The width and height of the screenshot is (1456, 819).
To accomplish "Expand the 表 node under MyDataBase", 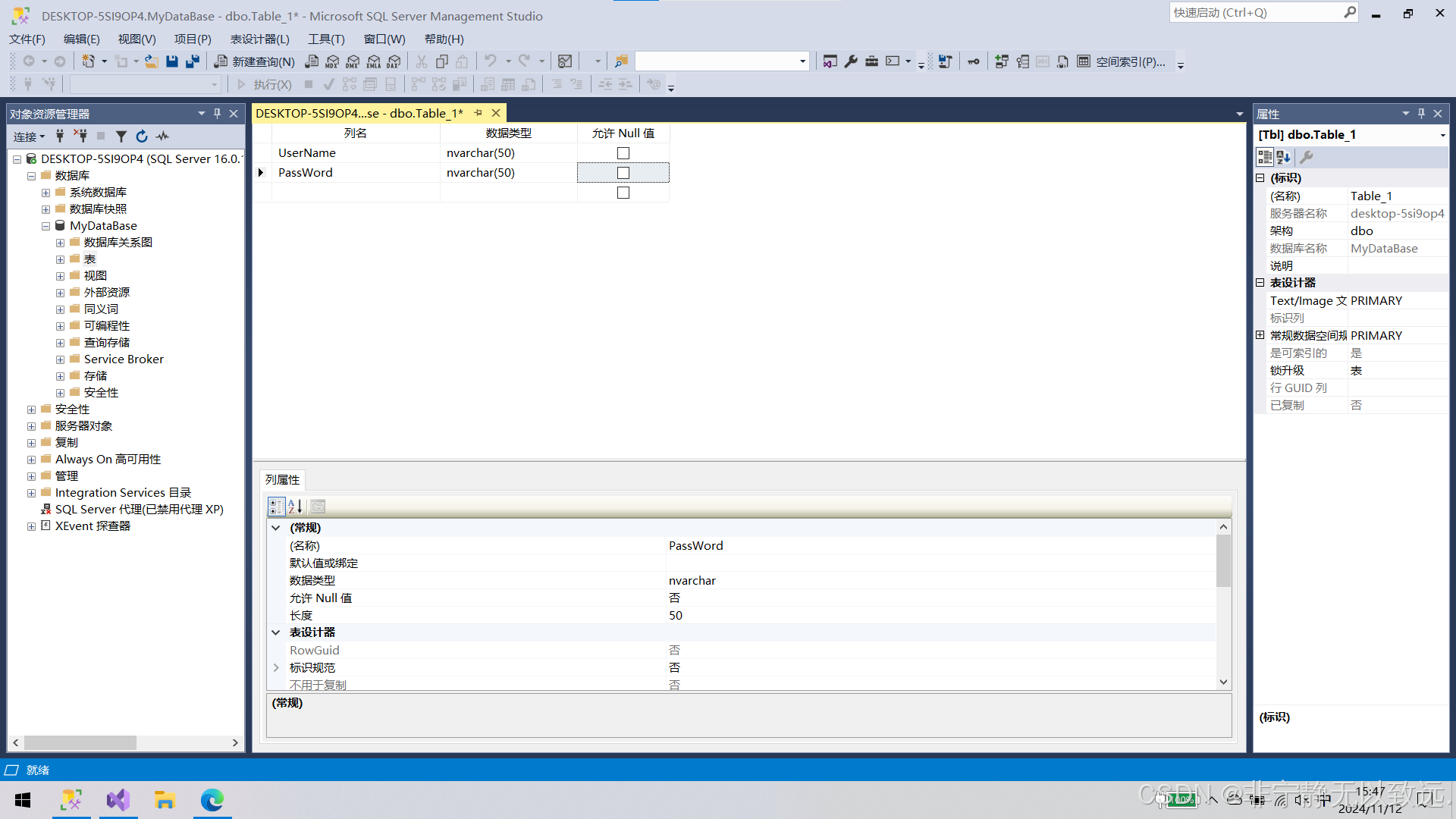I will click(x=61, y=259).
